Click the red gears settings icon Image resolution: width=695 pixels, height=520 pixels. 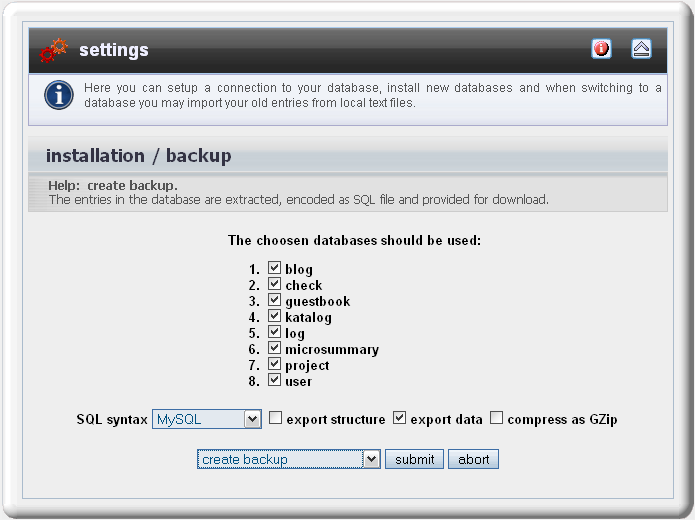pos(53,50)
